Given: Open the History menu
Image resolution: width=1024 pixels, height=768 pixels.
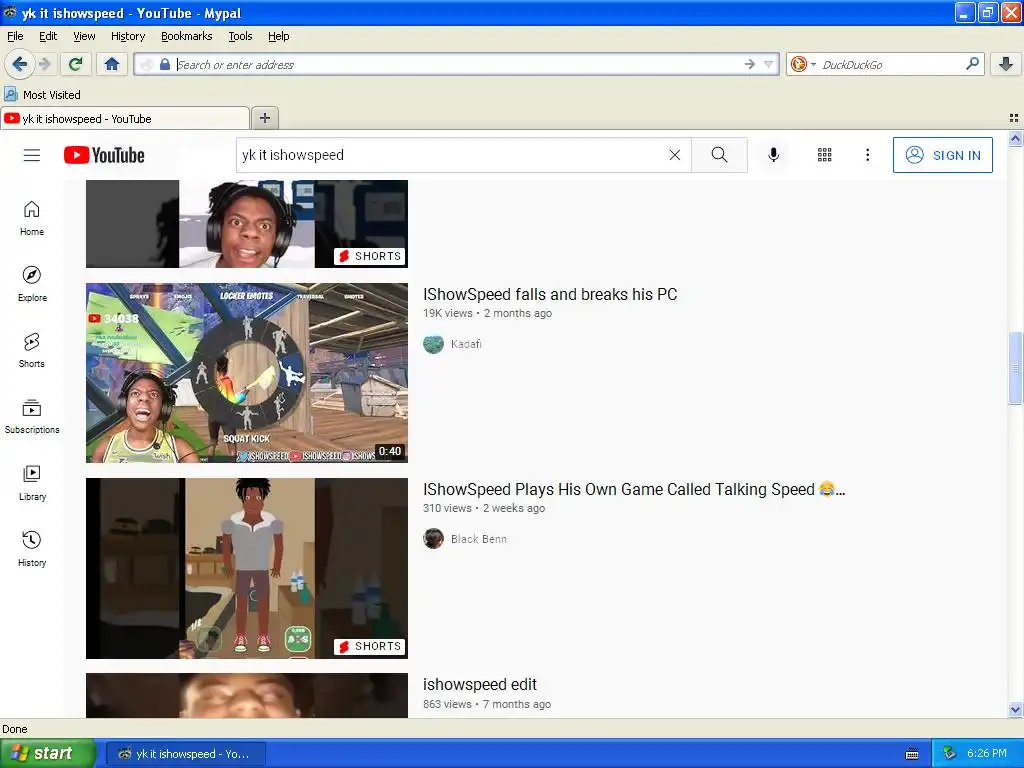Looking at the screenshot, I should (127, 36).
